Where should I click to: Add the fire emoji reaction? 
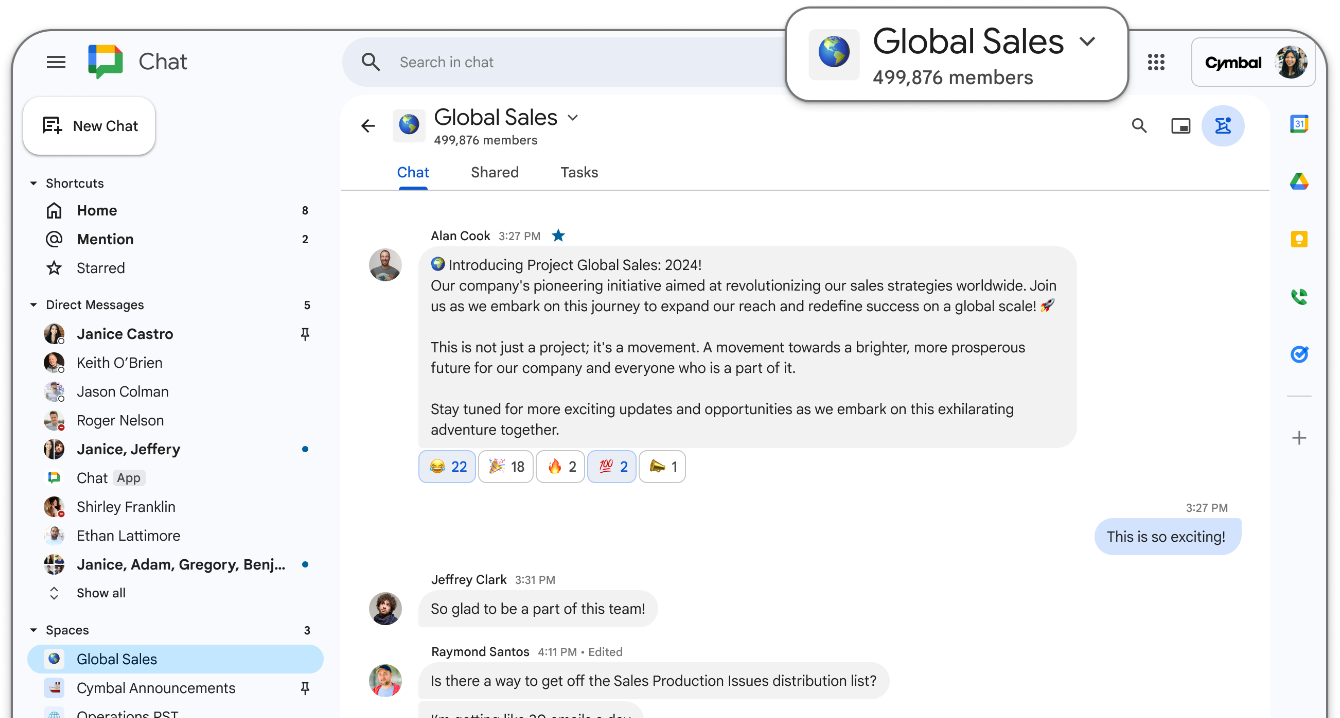click(x=560, y=467)
